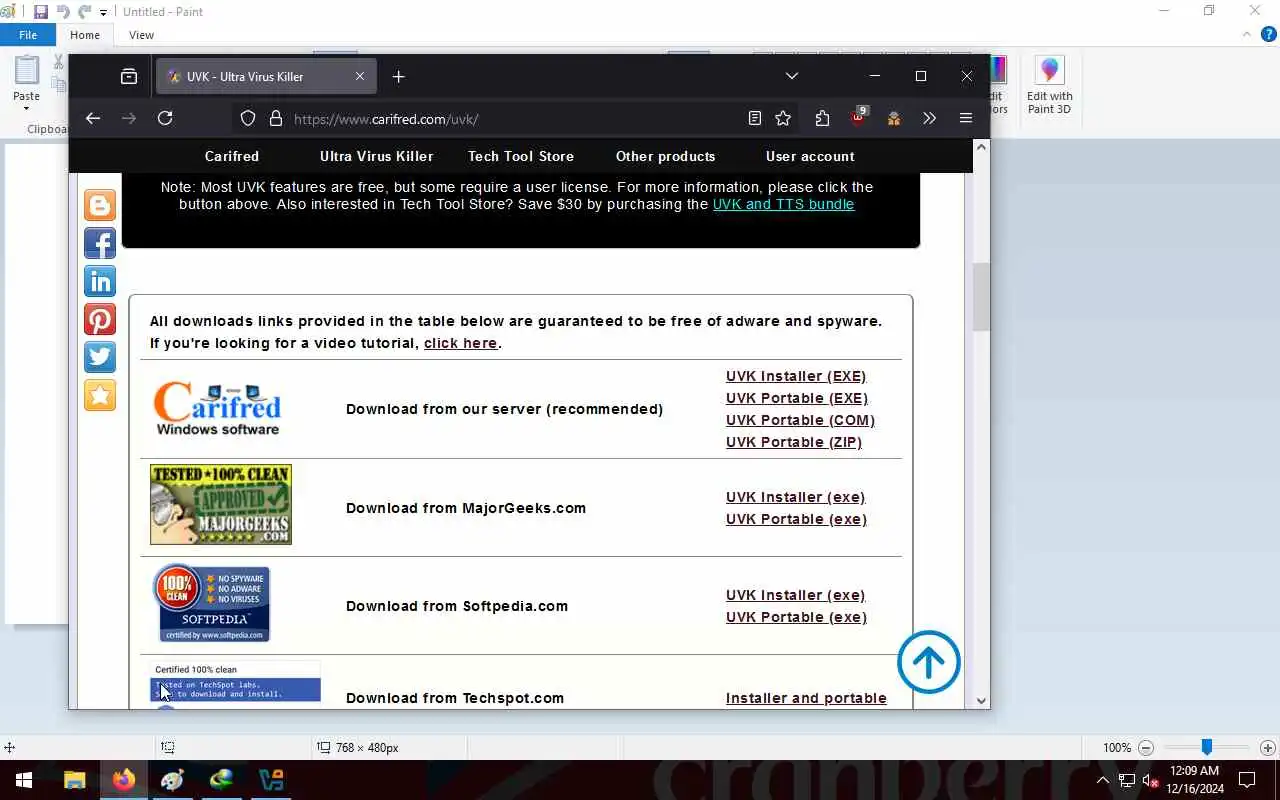The image size is (1280, 800).
Task: Open User account menu item
Action: pyautogui.click(x=810, y=156)
